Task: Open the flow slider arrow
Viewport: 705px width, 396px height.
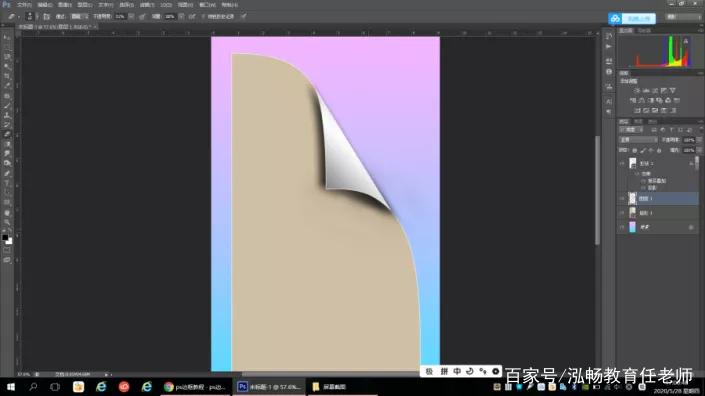Action: pos(181,17)
